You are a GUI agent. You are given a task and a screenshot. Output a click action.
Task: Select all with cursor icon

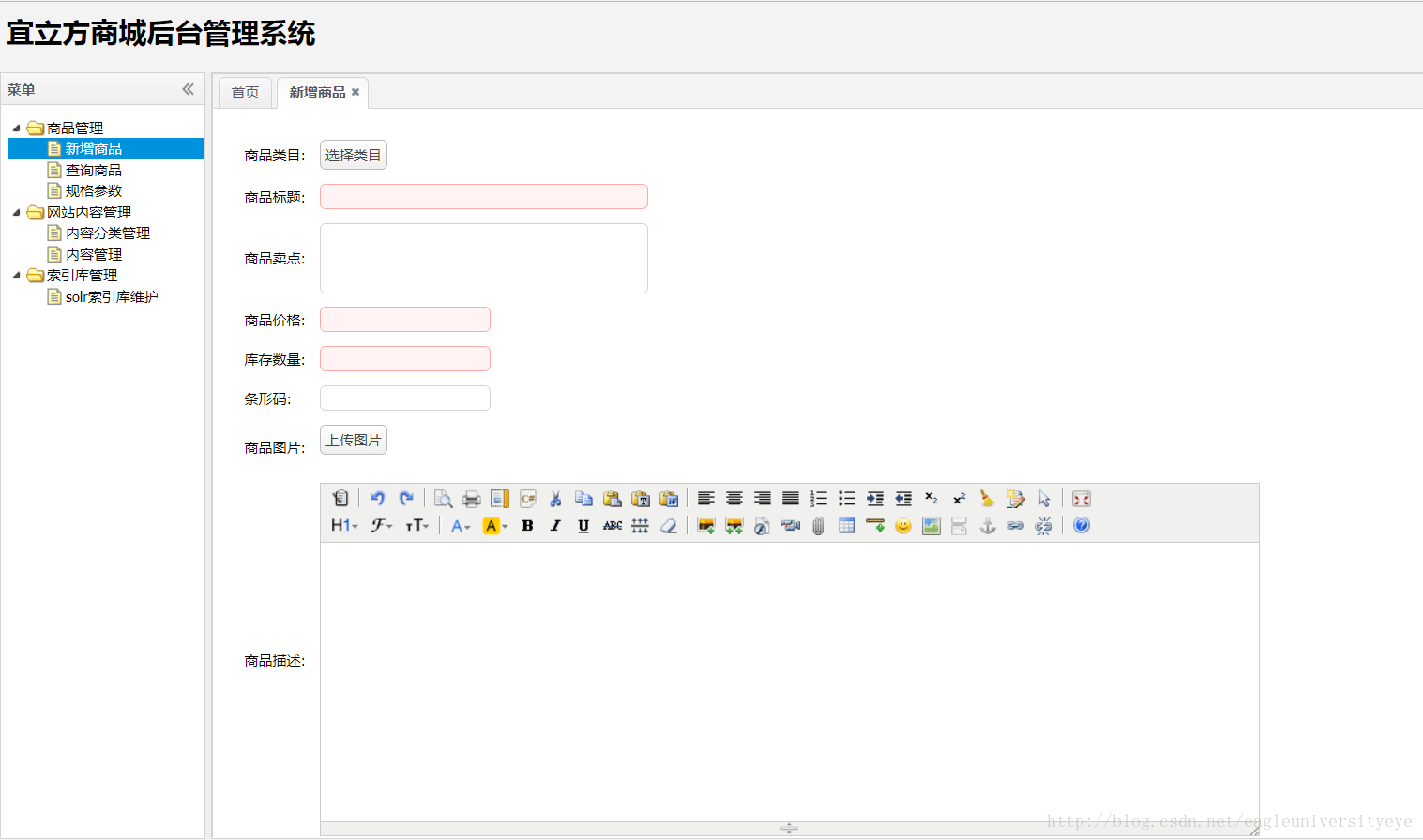(x=1043, y=499)
